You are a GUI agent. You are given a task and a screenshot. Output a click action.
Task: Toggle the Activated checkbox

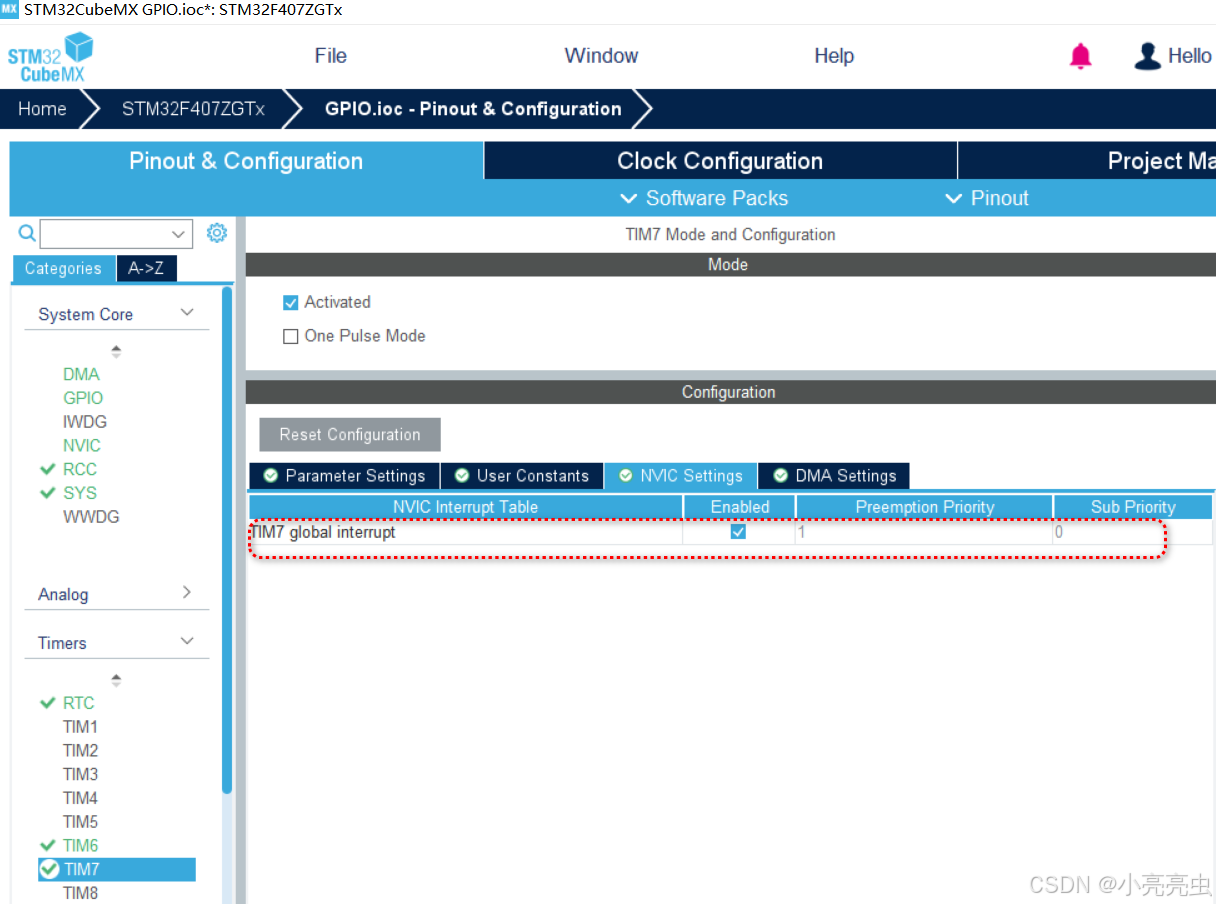291,302
